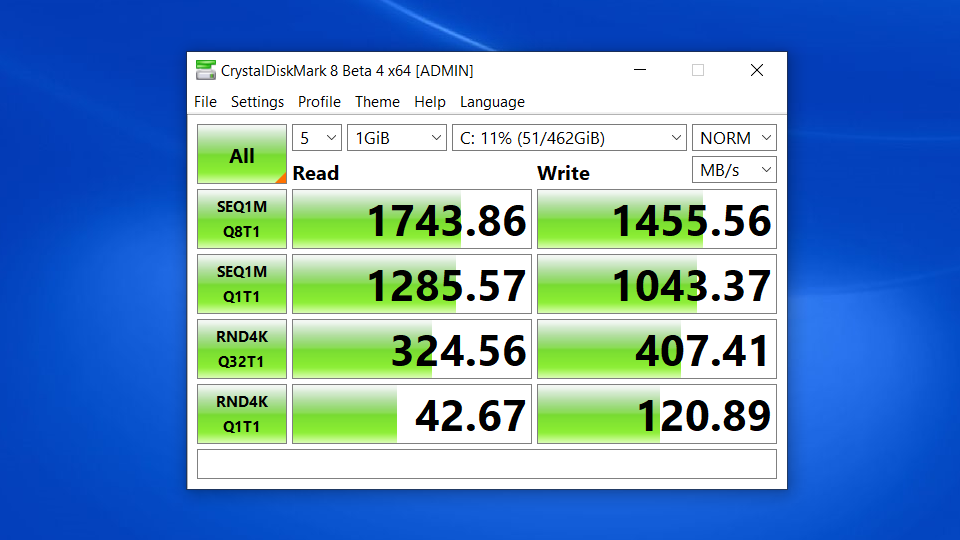Start all benchmarks with the All button
The image size is (960, 540).
(x=242, y=154)
